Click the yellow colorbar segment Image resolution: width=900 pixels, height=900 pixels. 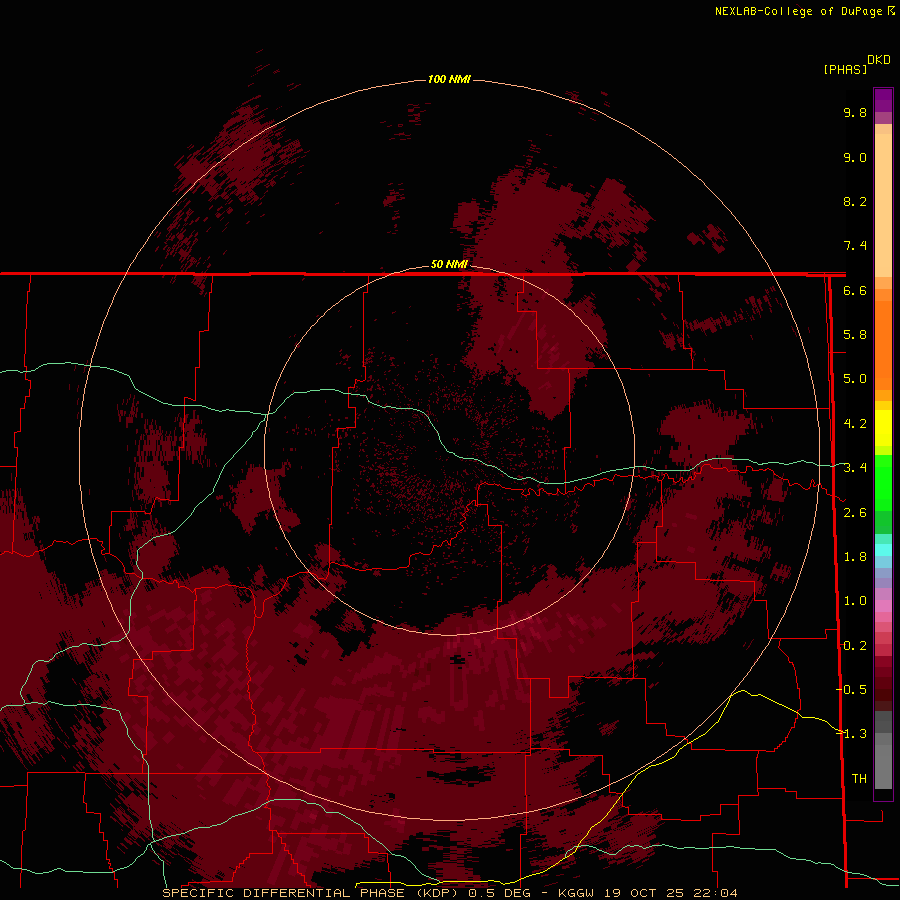[x=883, y=428]
